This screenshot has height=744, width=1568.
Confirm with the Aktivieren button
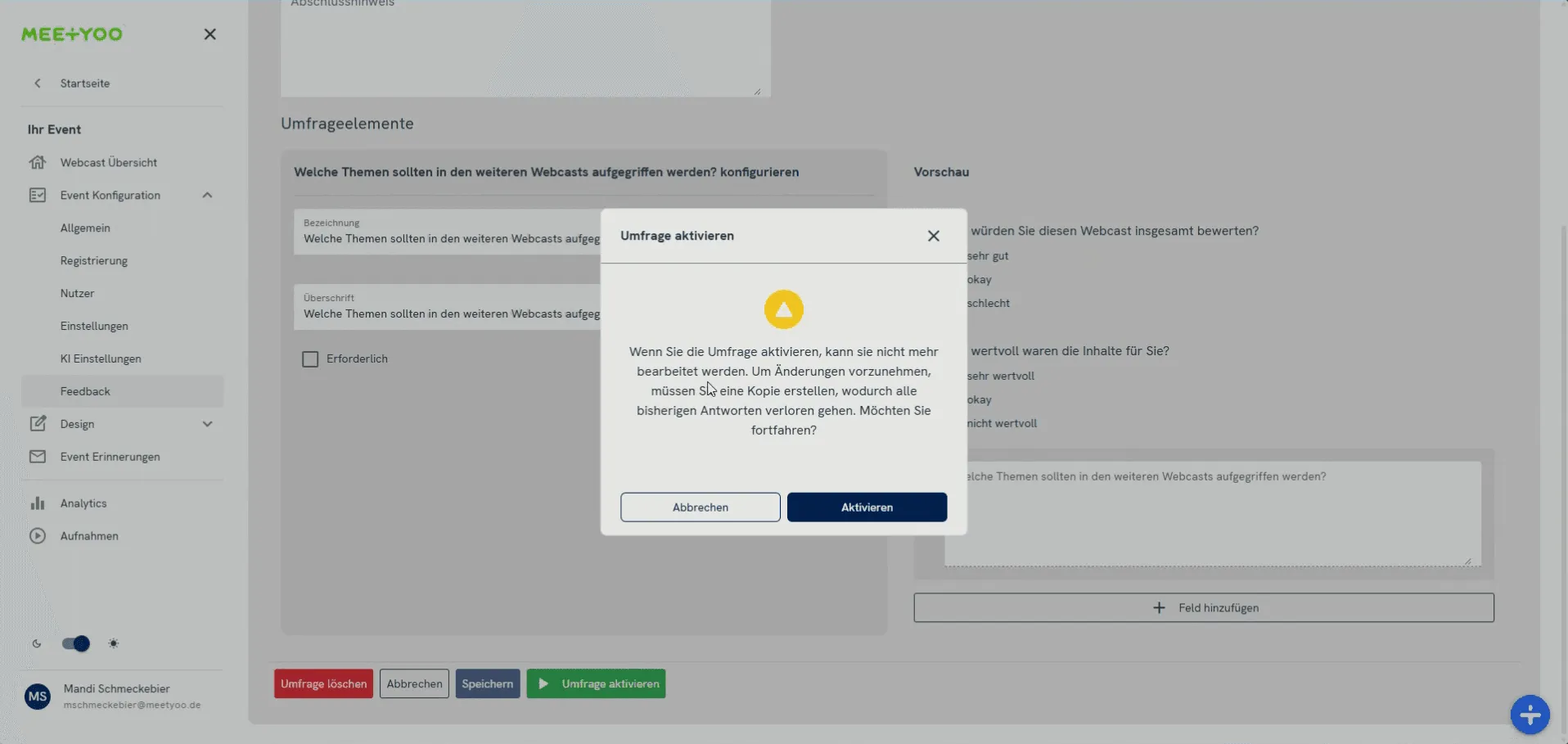[x=866, y=507]
